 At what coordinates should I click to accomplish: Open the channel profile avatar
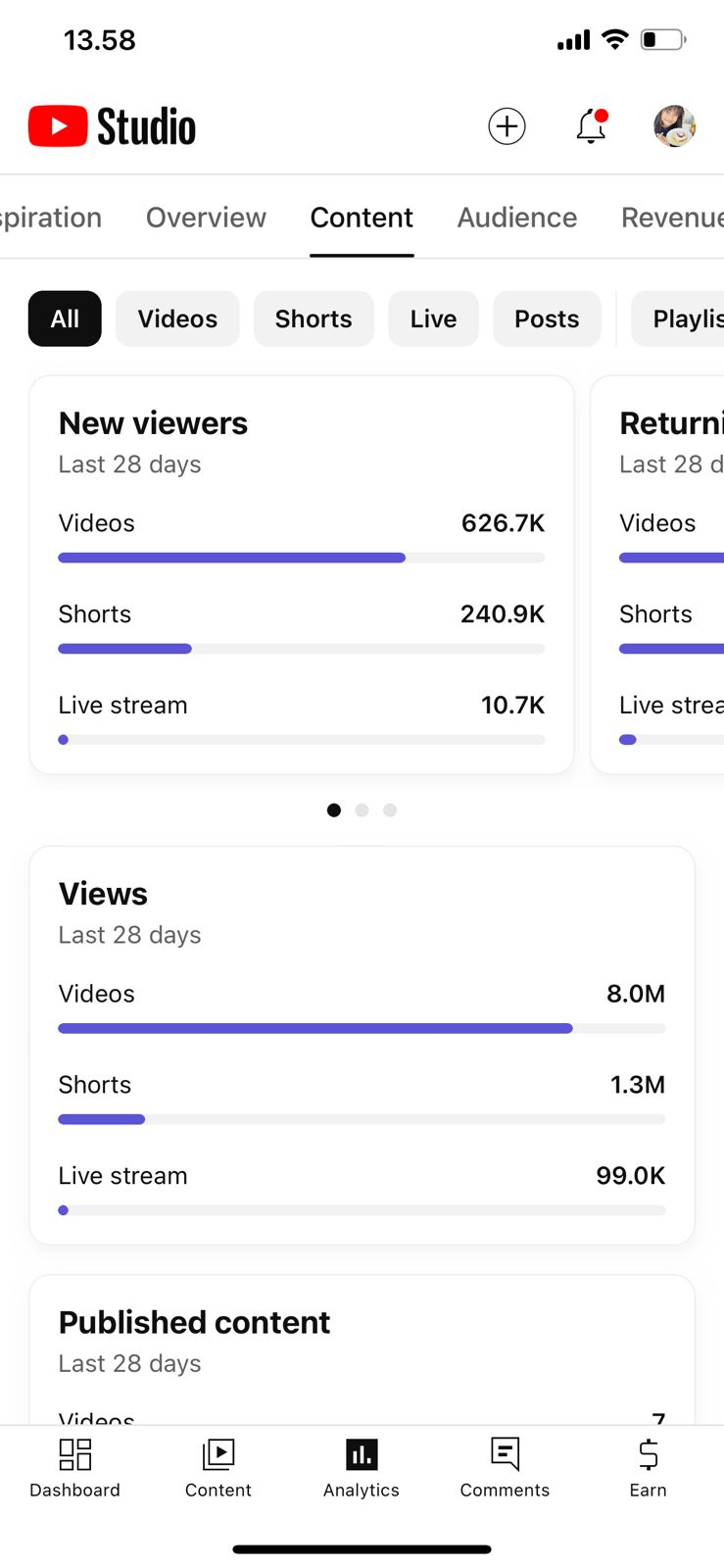click(674, 126)
